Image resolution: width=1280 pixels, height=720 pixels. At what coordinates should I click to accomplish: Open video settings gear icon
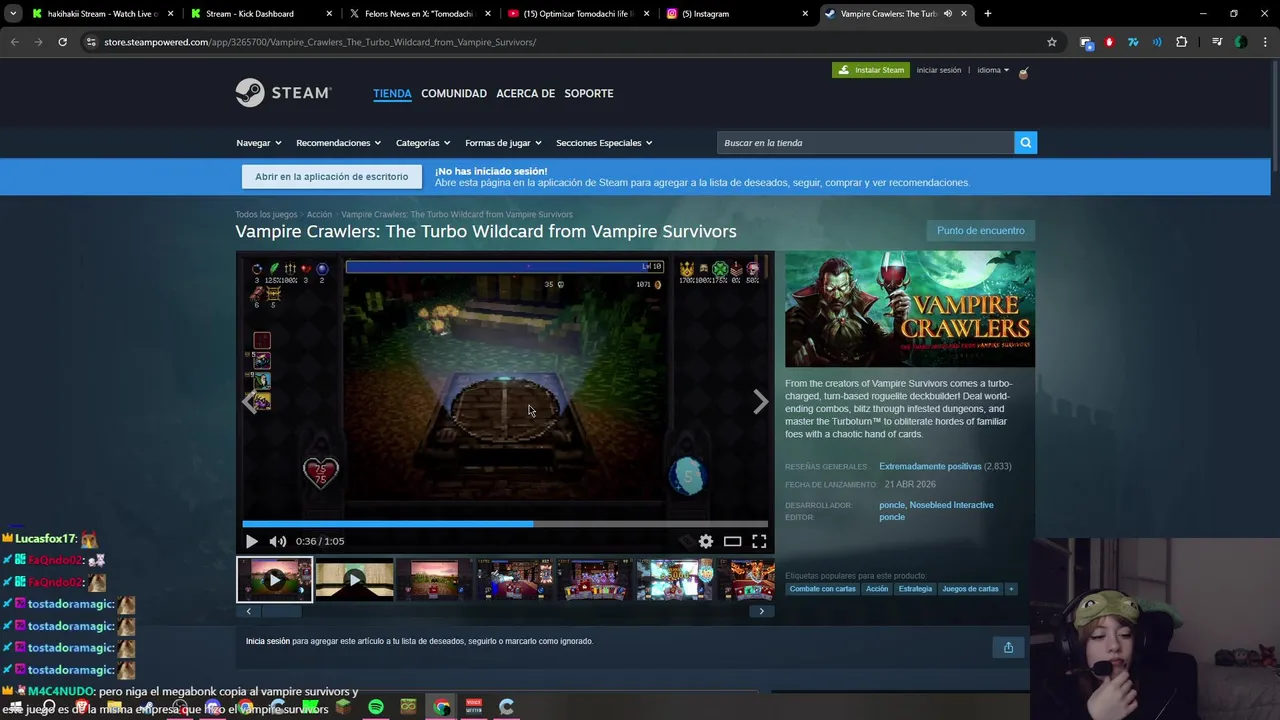(706, 541)
